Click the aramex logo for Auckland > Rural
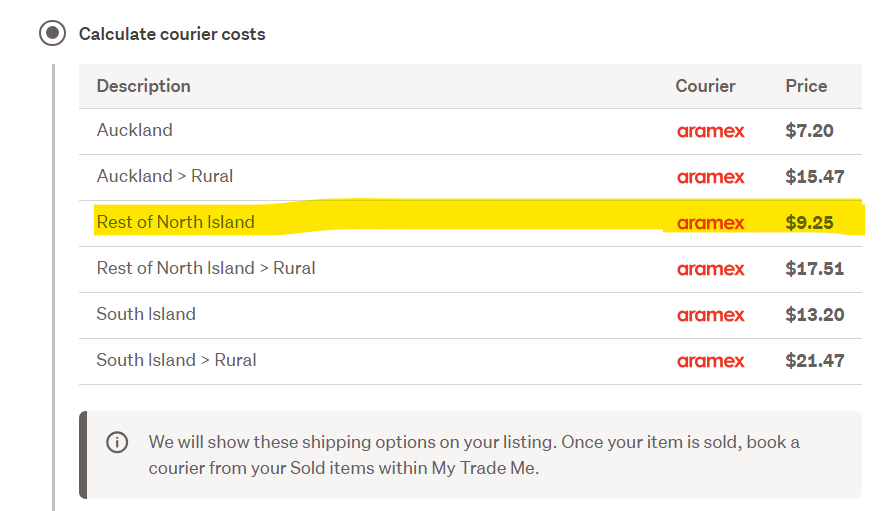 710,177
